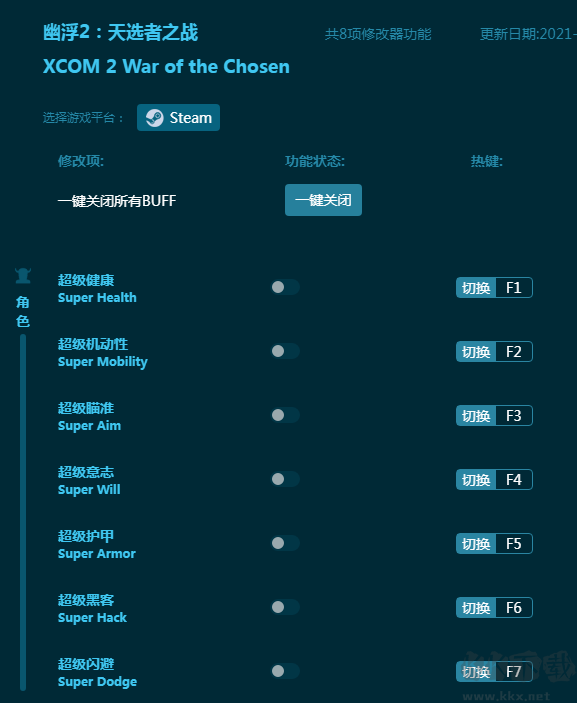Switch on Super Will toggle
Screen dimensions: 577x703
coord(285,479)
